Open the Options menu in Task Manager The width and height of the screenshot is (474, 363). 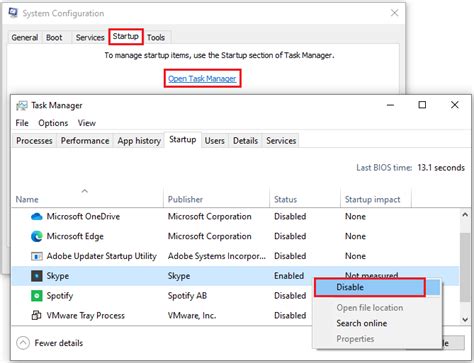[53, 123]
